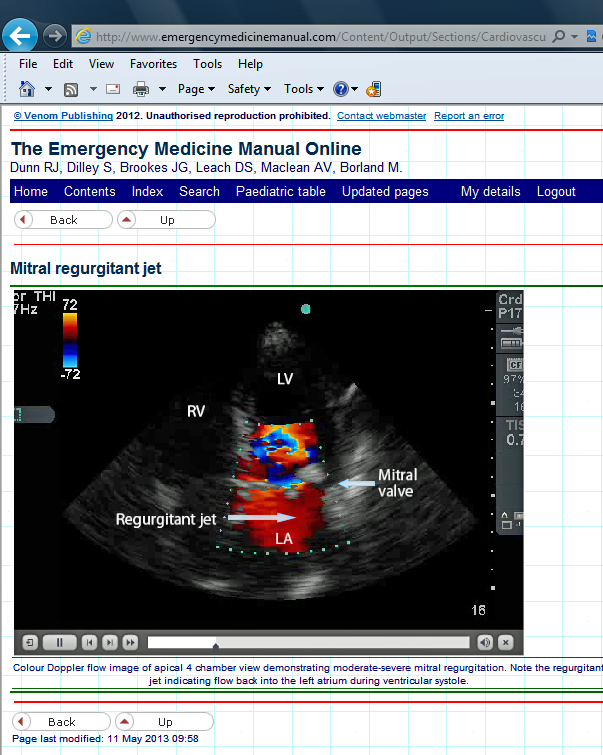Click the browser Forward arrow button
Screen dimensions: 603x755
pos(54,36)
